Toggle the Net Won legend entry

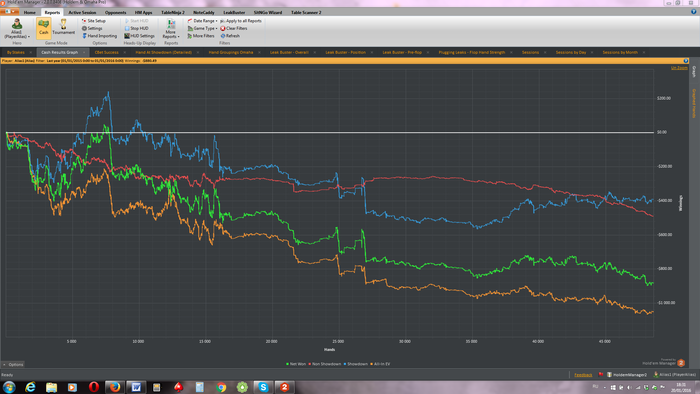[296, 364]
